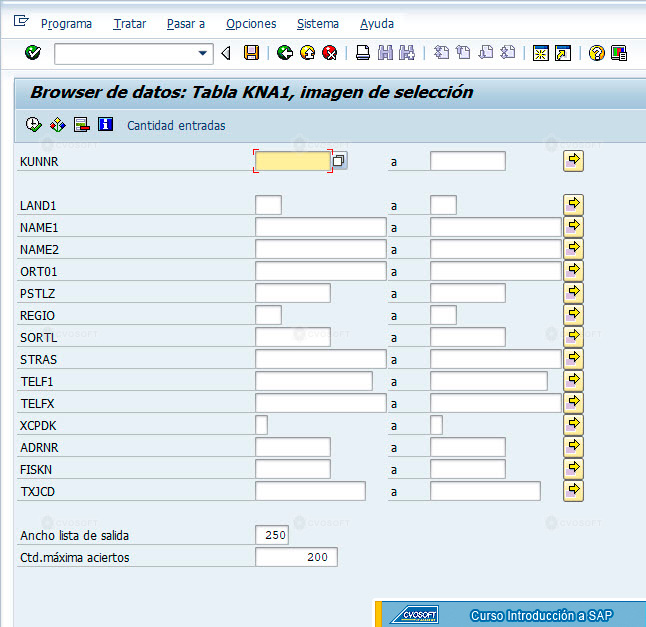This screenshot has height=627, width=646.
Task: Open the Programa menu
Action: pos(66,24)
